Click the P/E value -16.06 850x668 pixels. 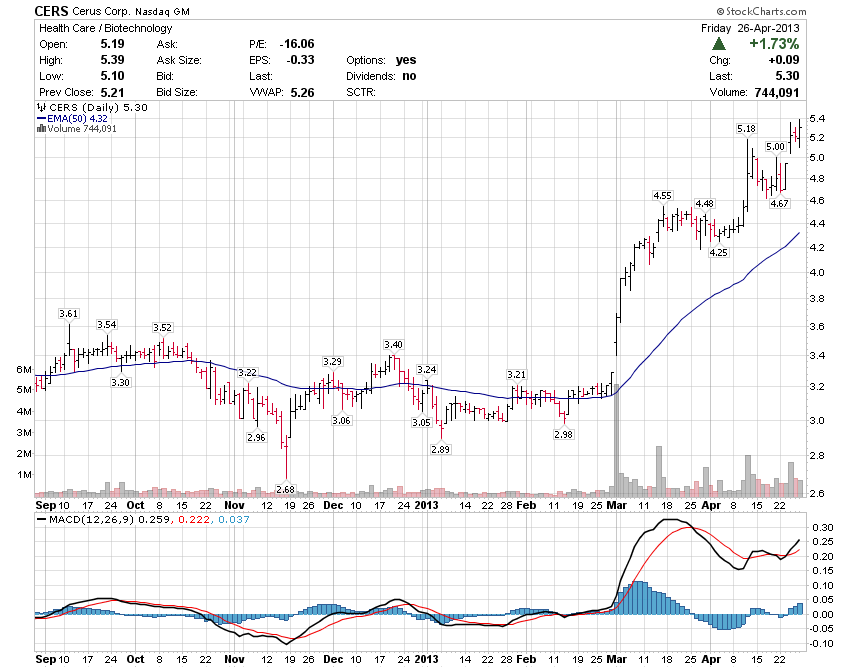tap(297, 44)
